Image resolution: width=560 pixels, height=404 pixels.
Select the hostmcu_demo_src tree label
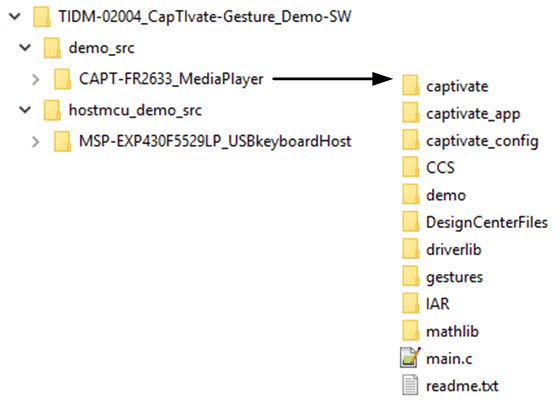[135, 110]
